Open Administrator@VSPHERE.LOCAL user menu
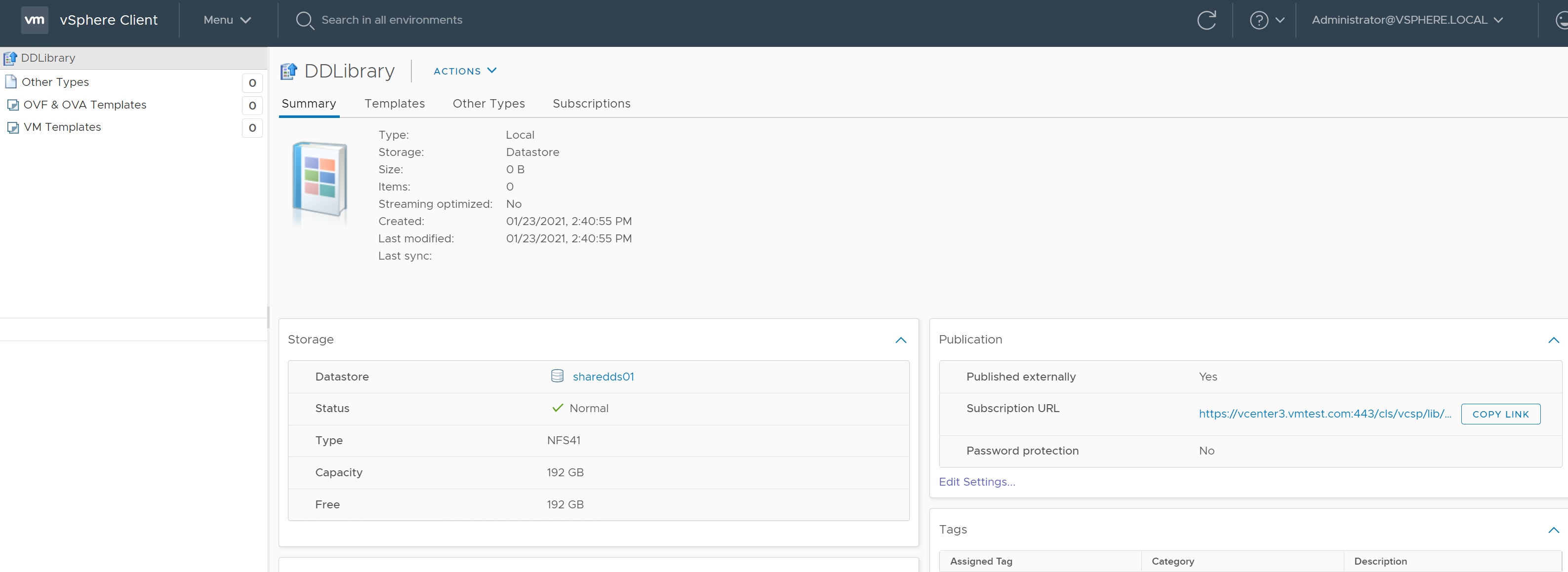 click(1407, 20)
